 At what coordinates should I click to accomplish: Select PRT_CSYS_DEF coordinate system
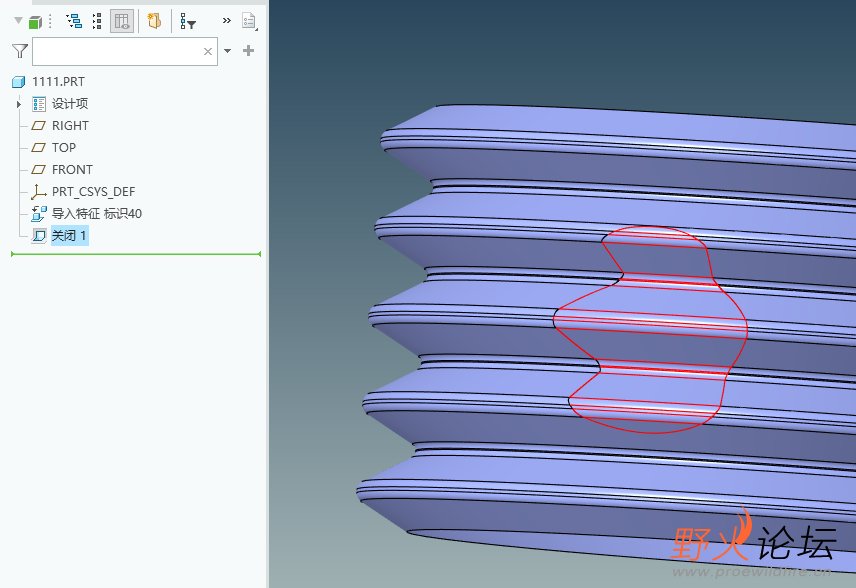(93, 192)
